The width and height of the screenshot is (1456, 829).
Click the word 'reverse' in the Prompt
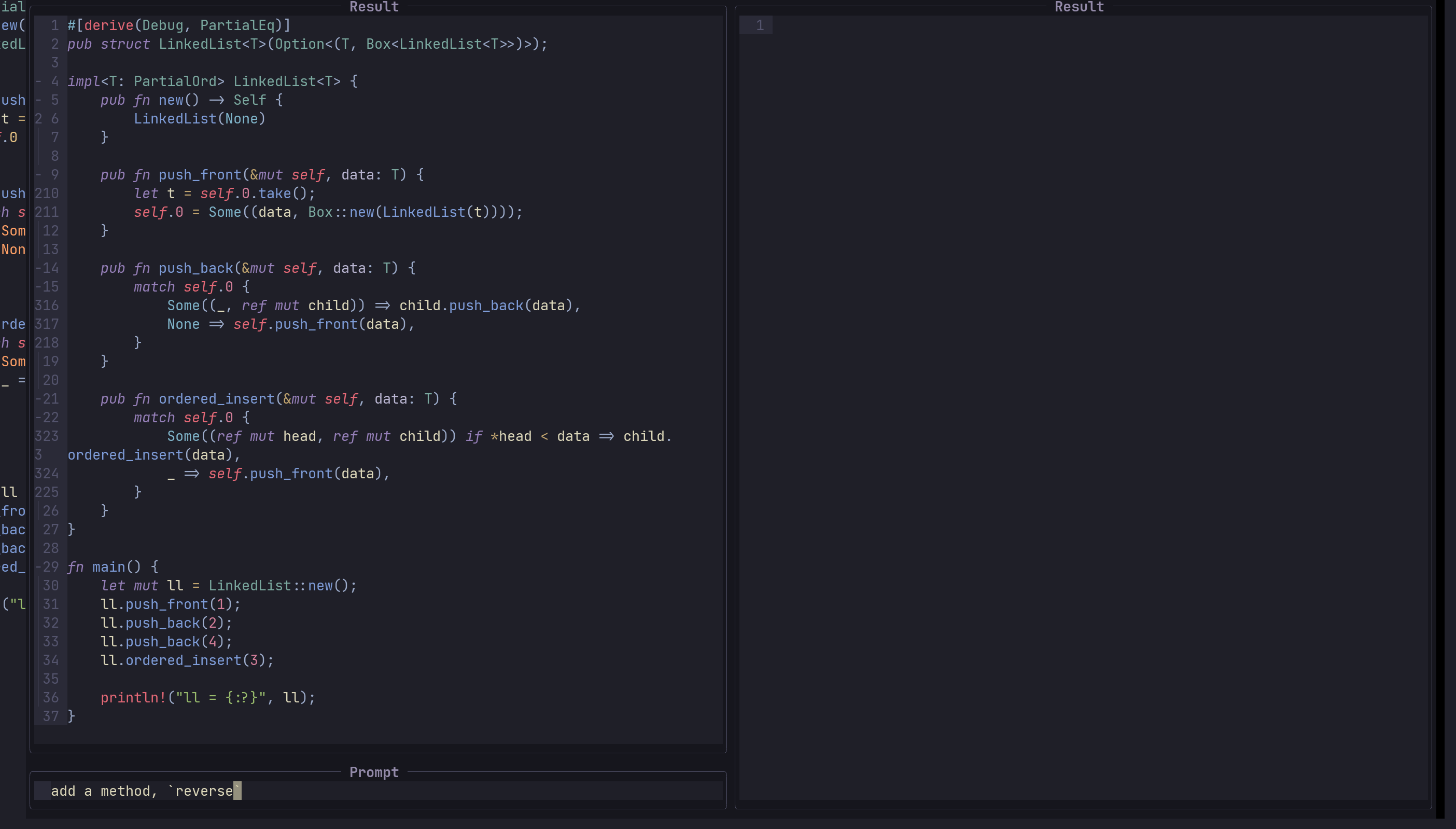tap(204, 791)
